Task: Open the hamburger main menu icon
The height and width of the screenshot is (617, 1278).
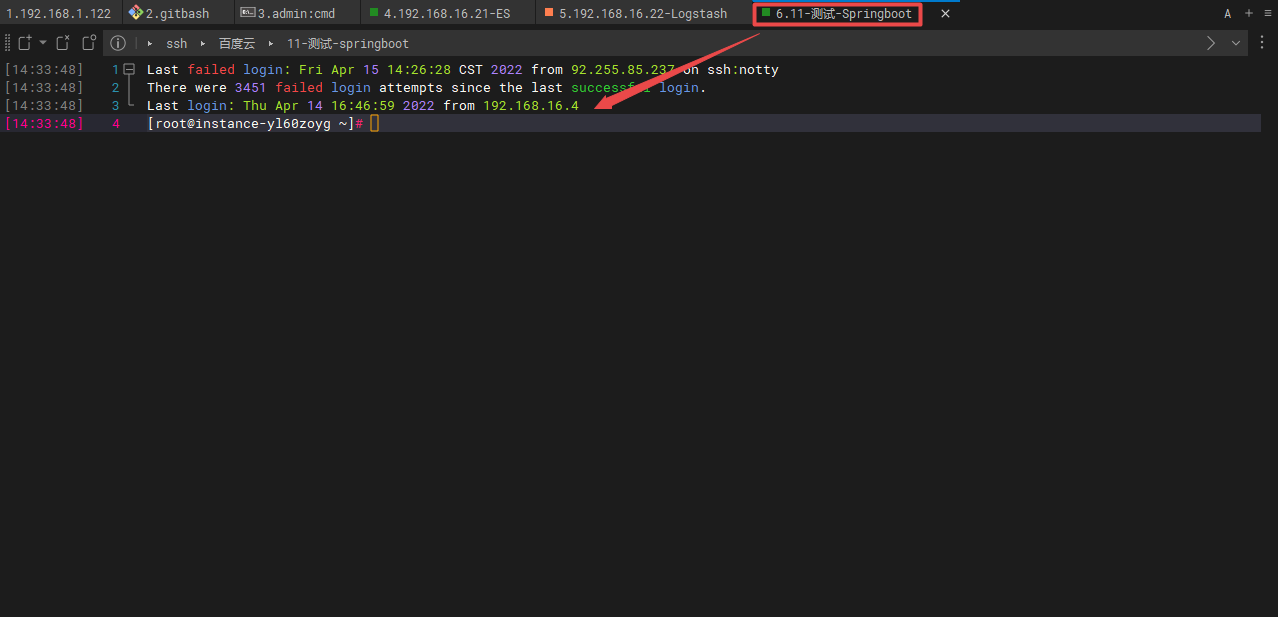Action: pyautogui.click(x=1268, y=14)
